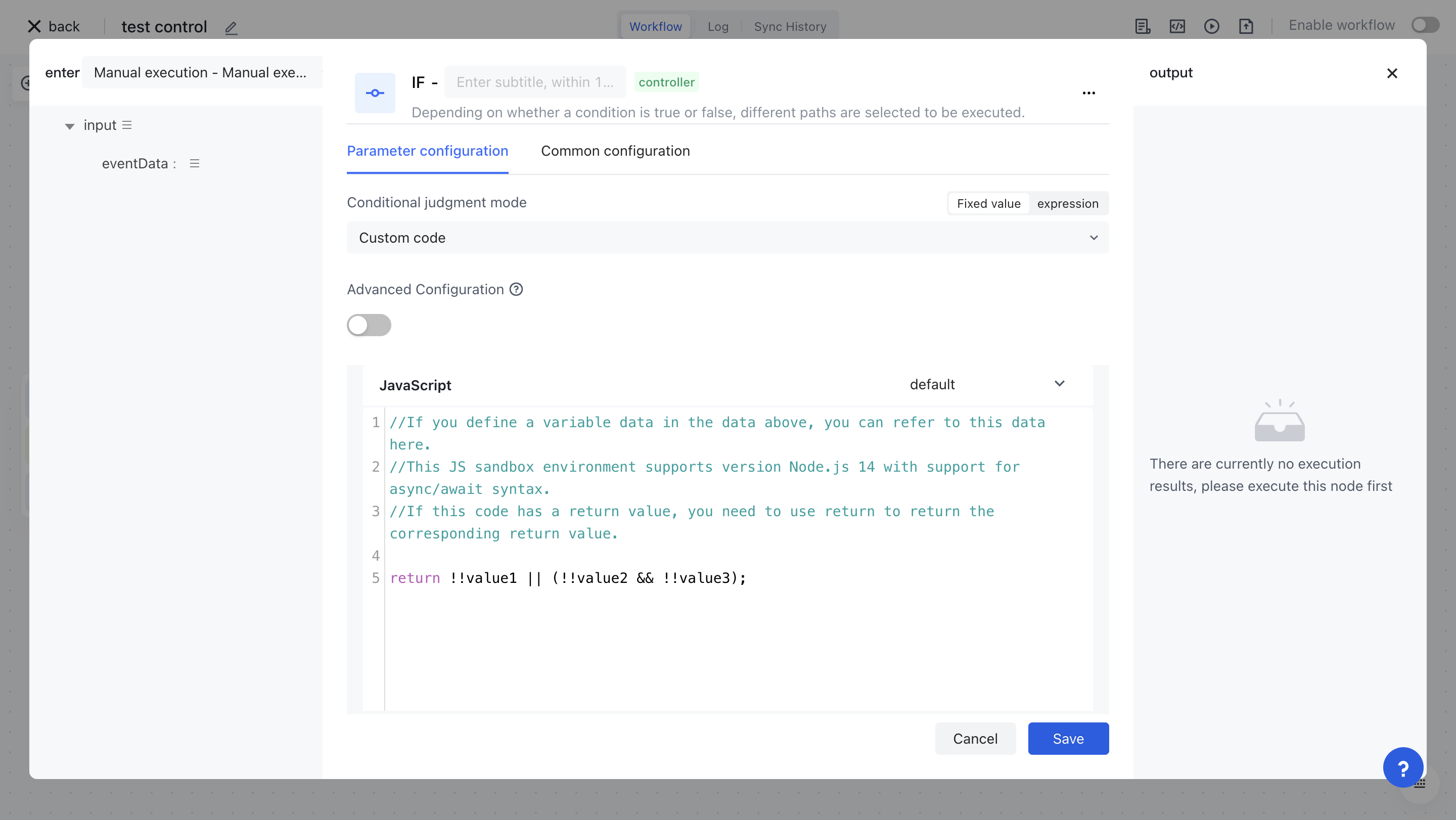Open the code view icon in top toolbar

click(x=1177, y=26)
